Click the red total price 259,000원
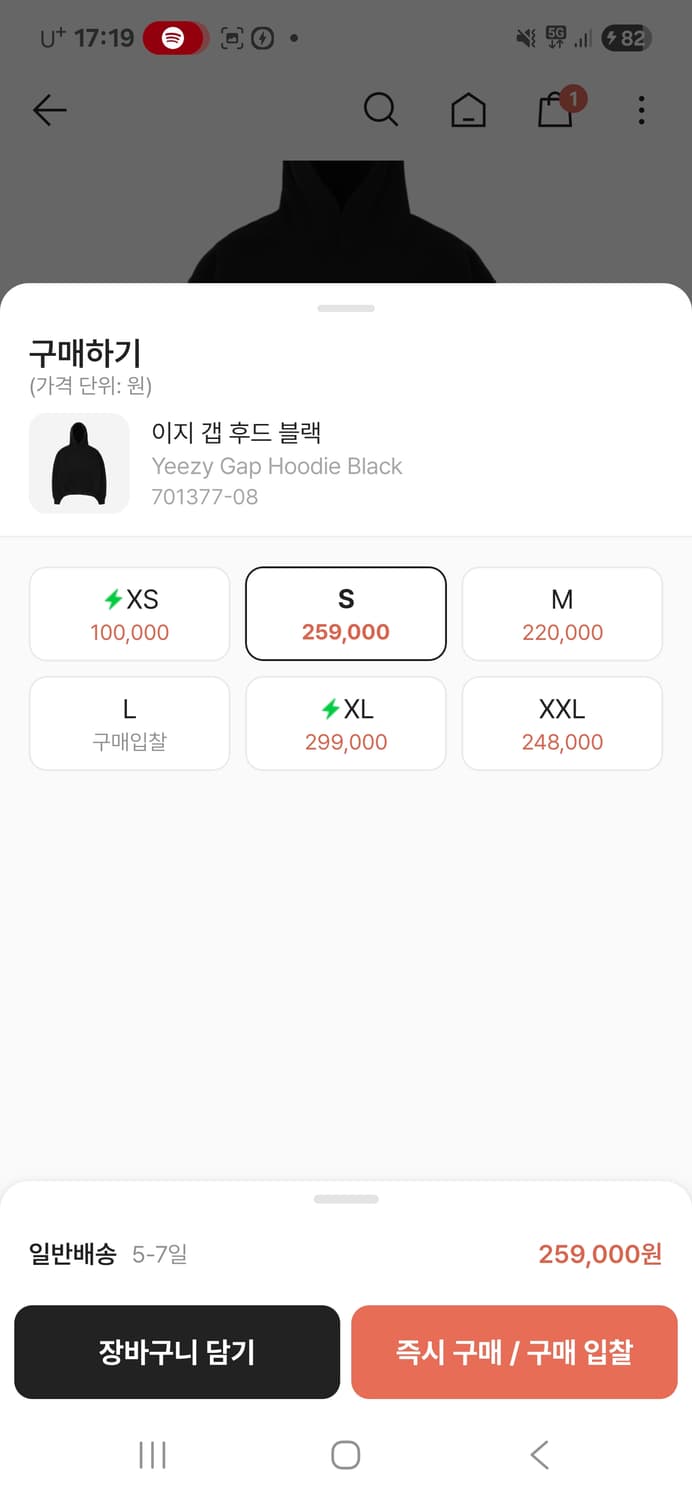Image resolution: width=692 pixels, height=1500 pixels. point(598,1254)
